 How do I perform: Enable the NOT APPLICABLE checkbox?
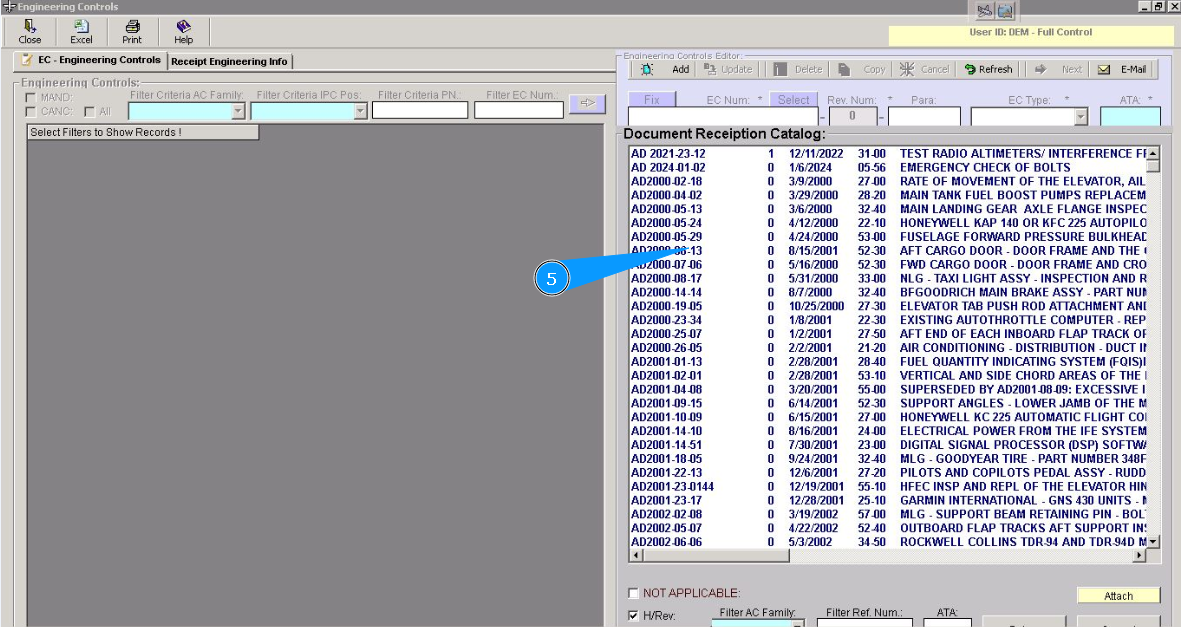633,593
